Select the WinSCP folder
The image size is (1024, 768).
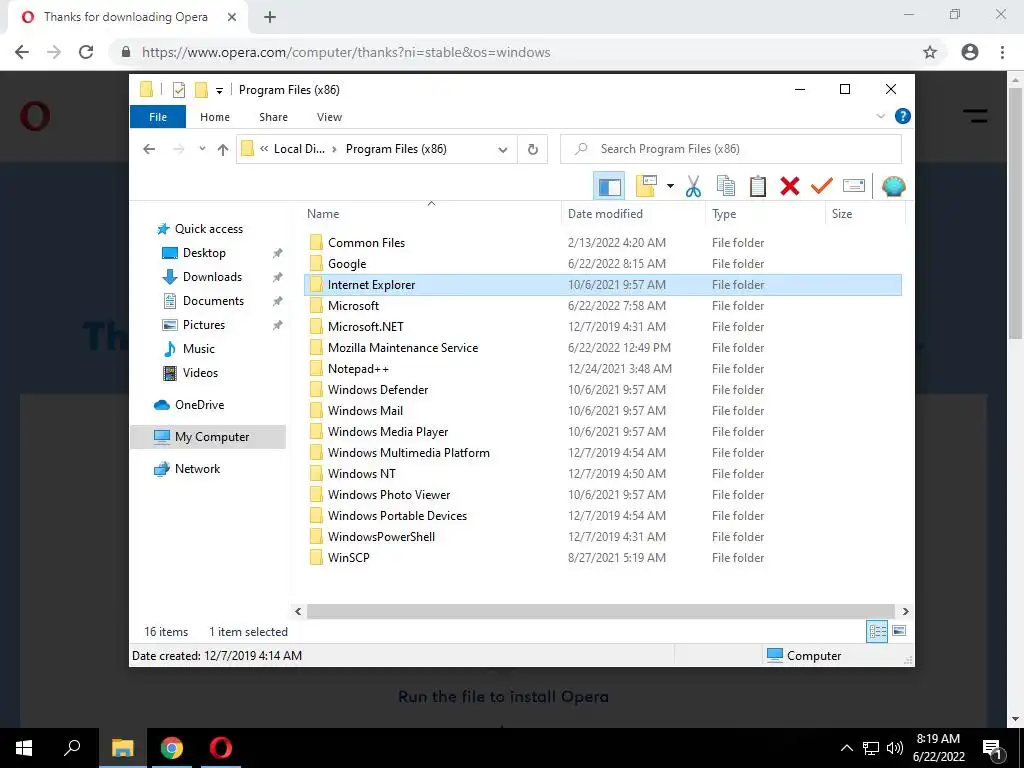603,558
